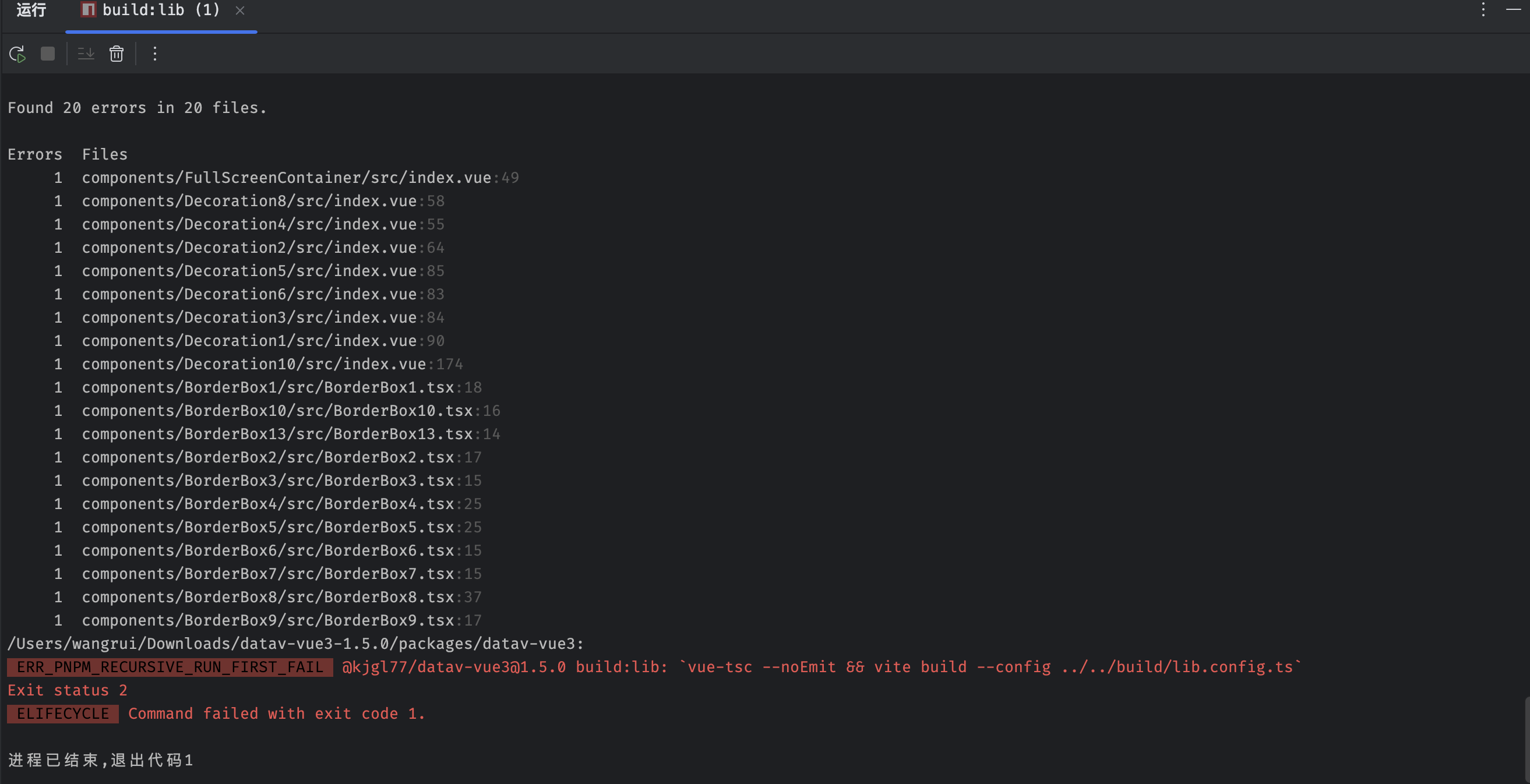This screenshot has width=1530, height=784.
Task: Close the build:lib (1) tab
Action: click(240, 10)
